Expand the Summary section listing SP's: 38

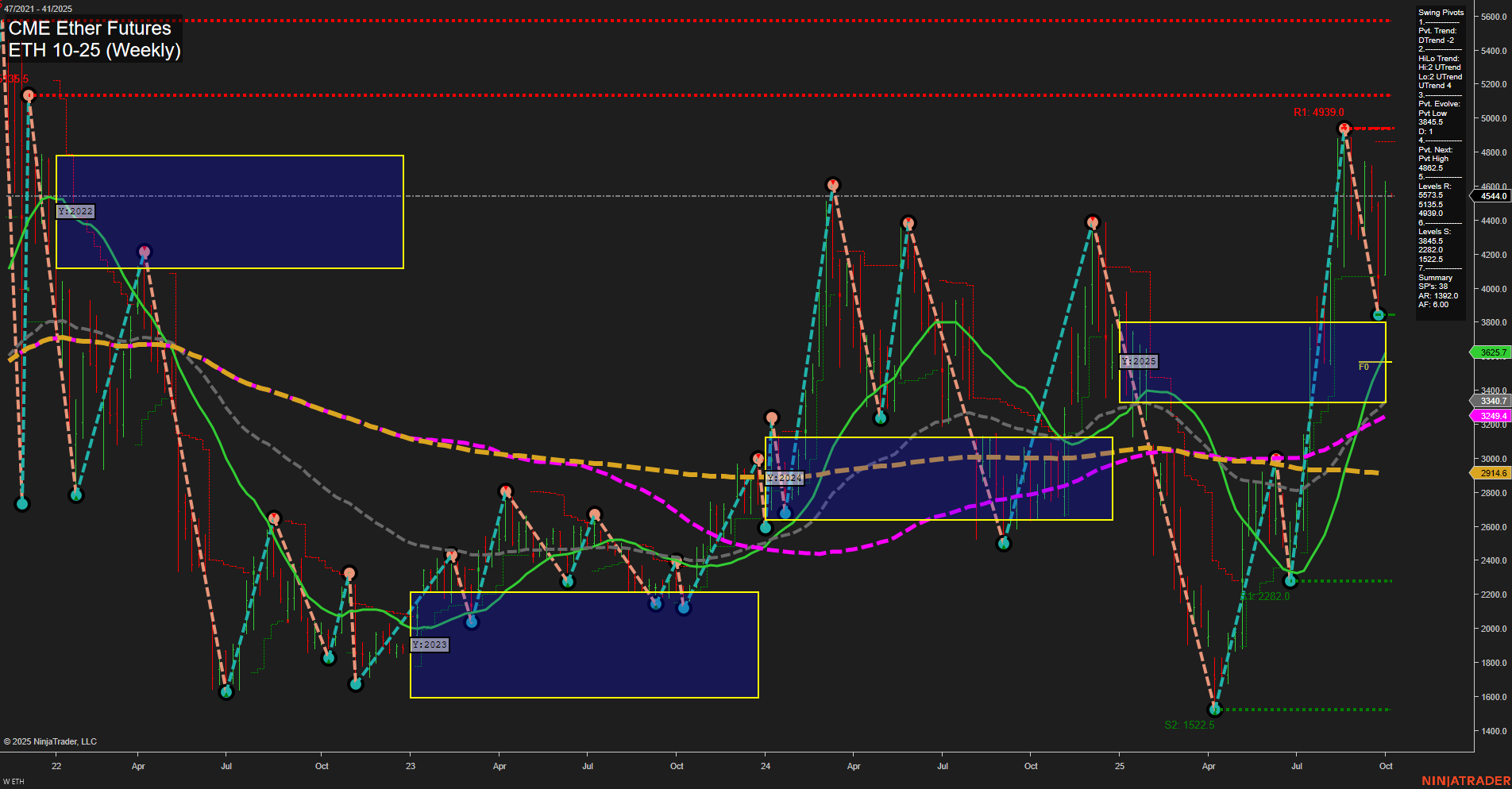[x=1434, y=277]
